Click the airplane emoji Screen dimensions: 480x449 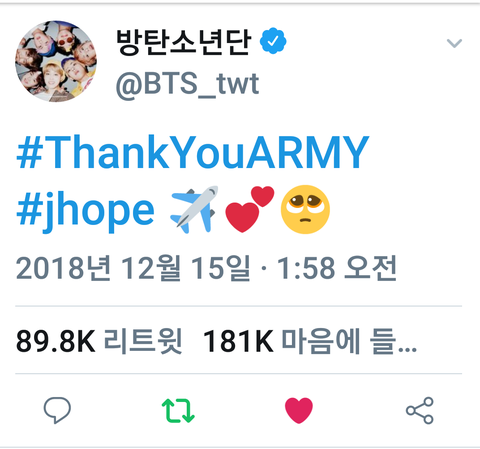pos(194,209)
